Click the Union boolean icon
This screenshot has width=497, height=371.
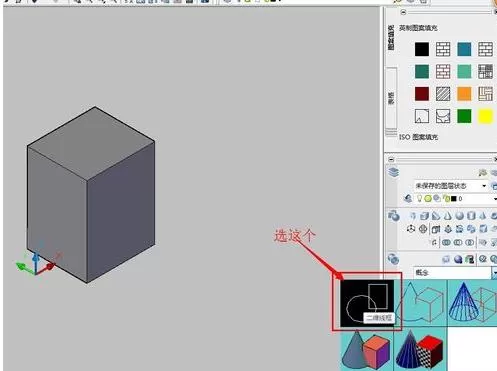(x=446, y=242)
